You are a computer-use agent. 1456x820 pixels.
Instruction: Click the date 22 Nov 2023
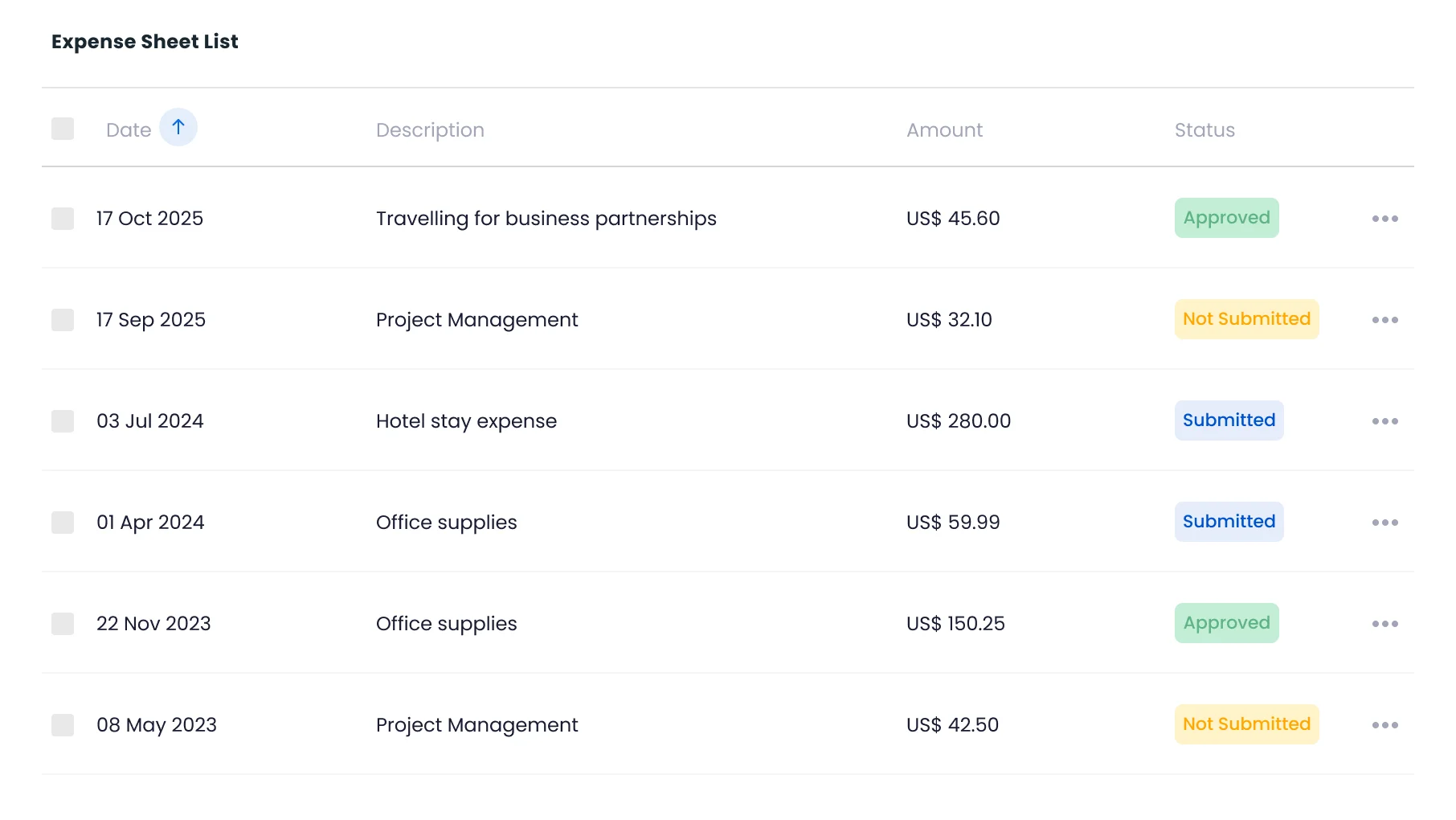pyautogui.click(x=153, y=624)
